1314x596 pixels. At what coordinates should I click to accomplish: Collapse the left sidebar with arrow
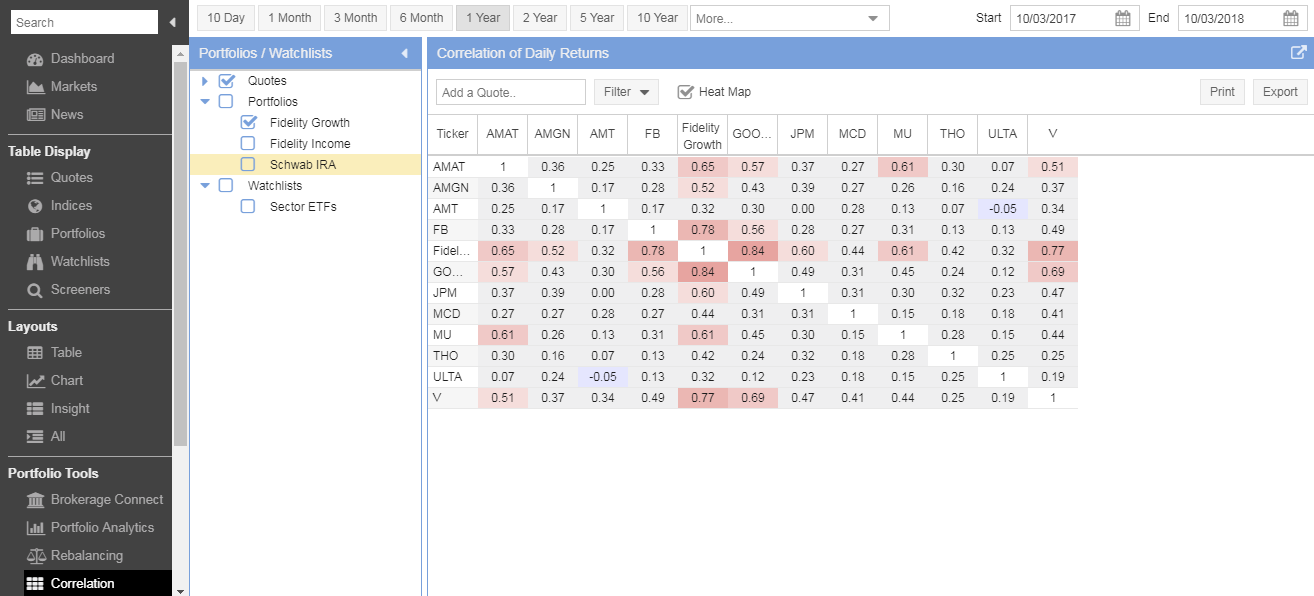click(x=172, y=22)
